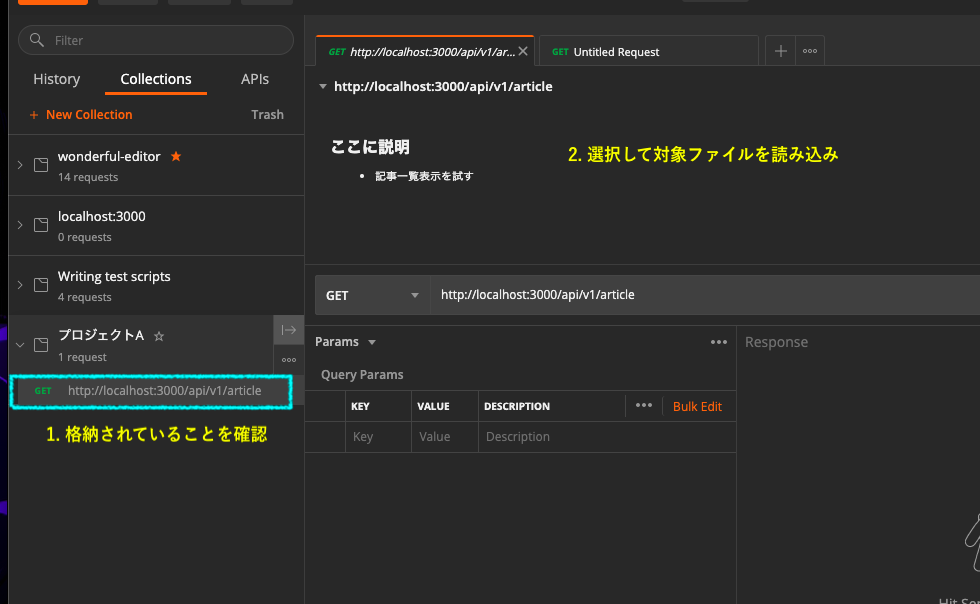Click the ここに説明 description heading
The width and height of the screenshot is (980, 604).
(x=370, y=147)
